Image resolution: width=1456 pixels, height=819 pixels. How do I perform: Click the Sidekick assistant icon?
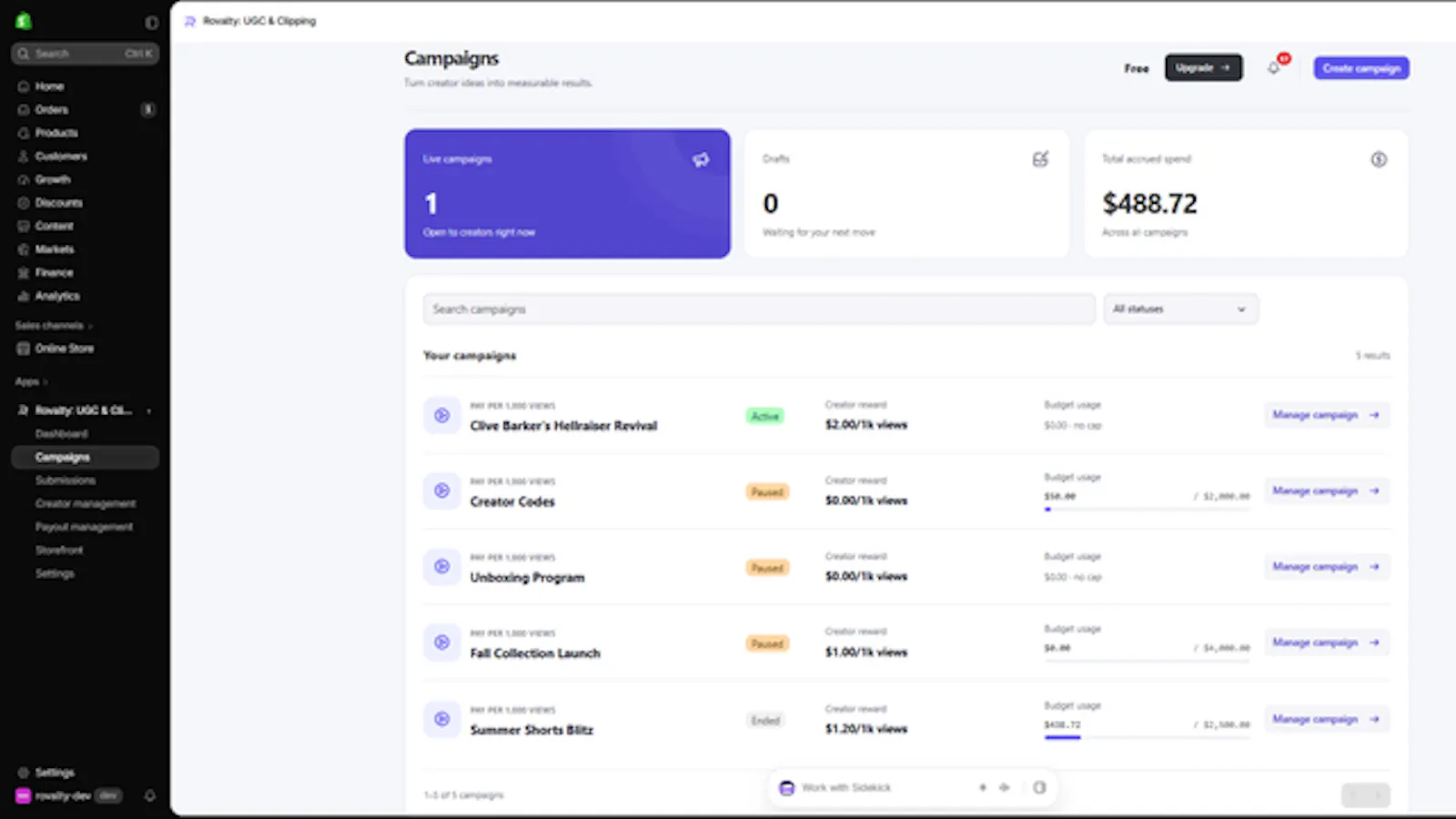click(x=787, y=788)
